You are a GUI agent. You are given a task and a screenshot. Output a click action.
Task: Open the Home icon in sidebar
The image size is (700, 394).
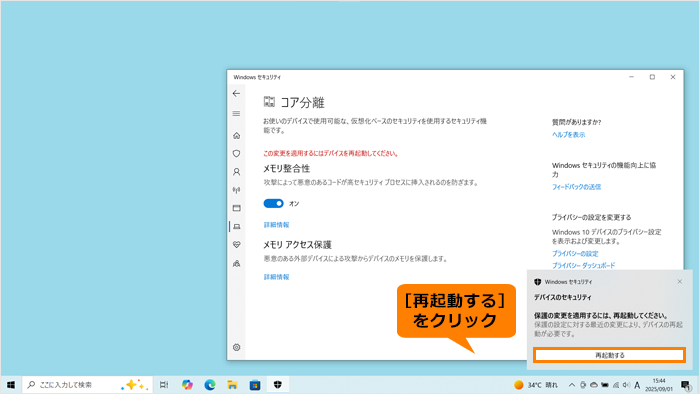pyautogui.click(x=237, y=136)
